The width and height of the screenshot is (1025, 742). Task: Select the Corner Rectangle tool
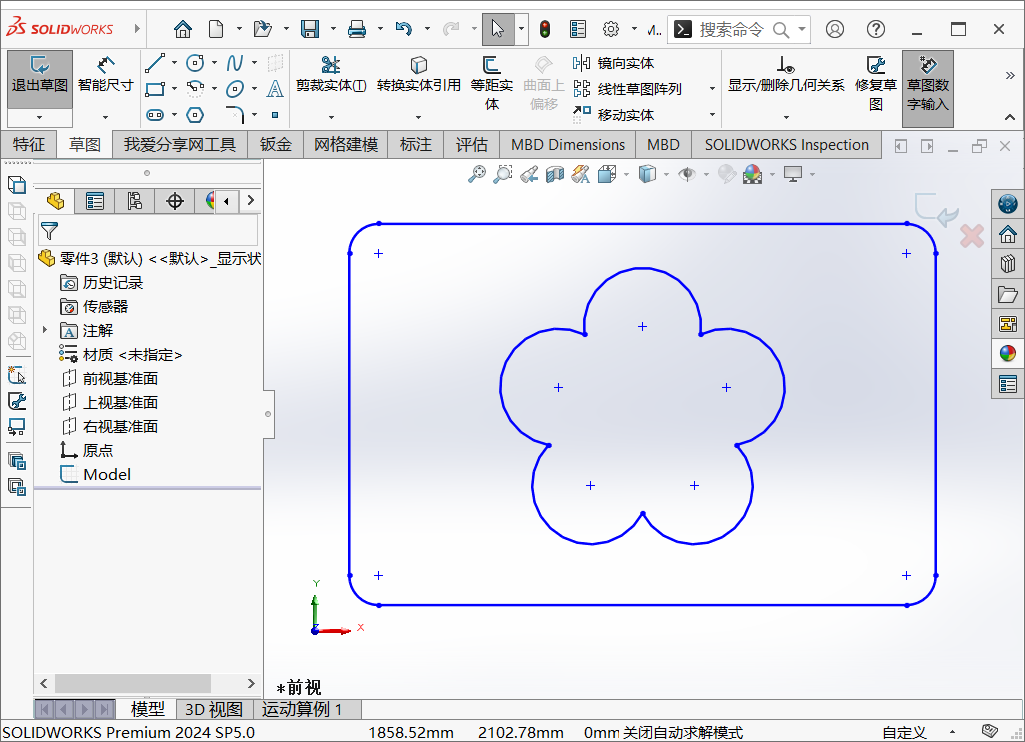tap(155, 90)
